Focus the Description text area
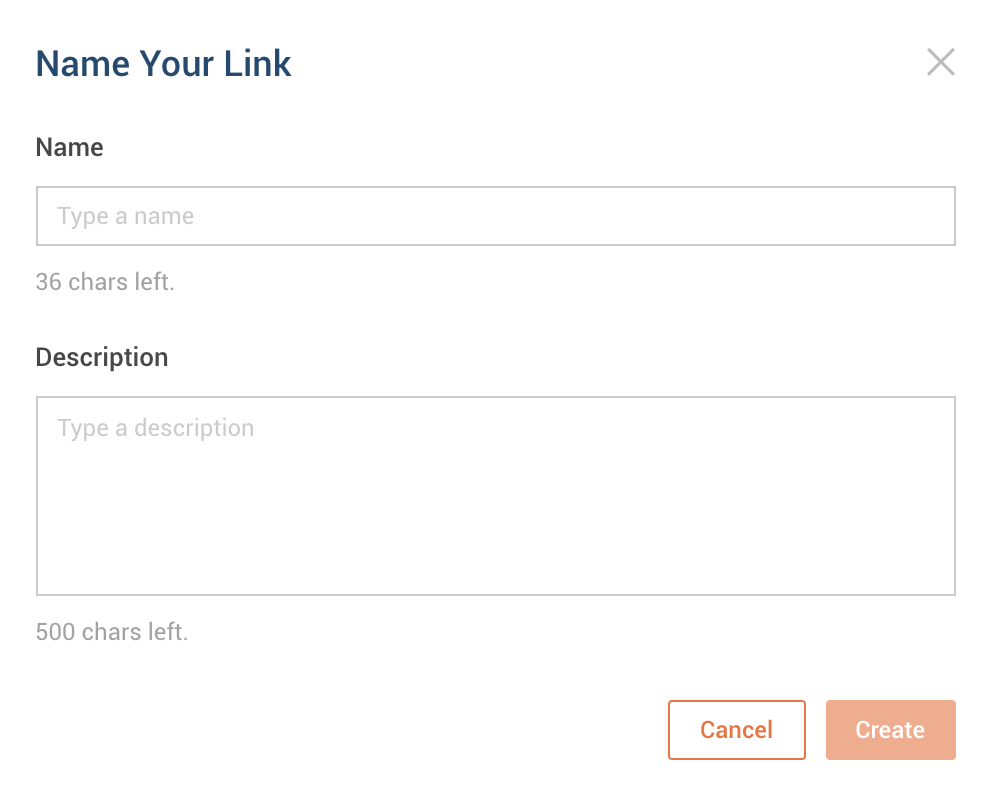The height and width of the screenshot is (786, 990). click(495, 496)
